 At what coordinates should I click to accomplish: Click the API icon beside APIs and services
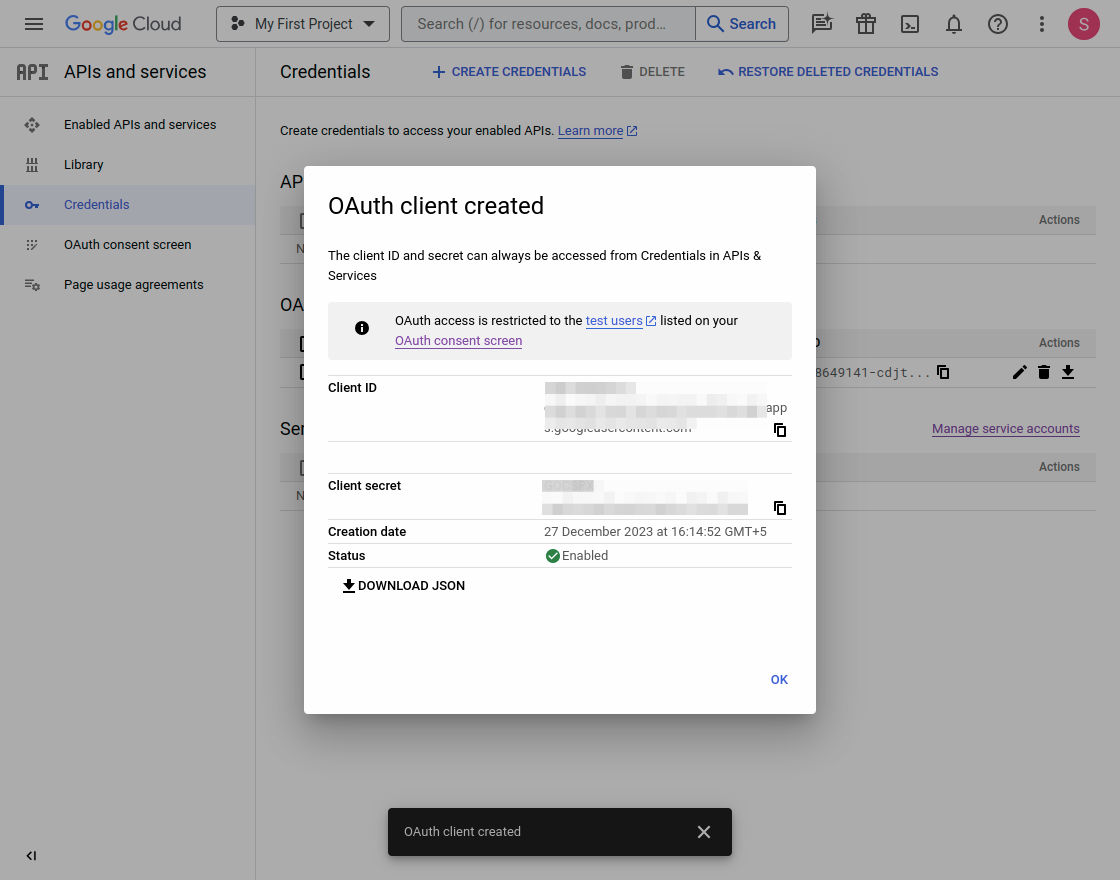point(32,72)
